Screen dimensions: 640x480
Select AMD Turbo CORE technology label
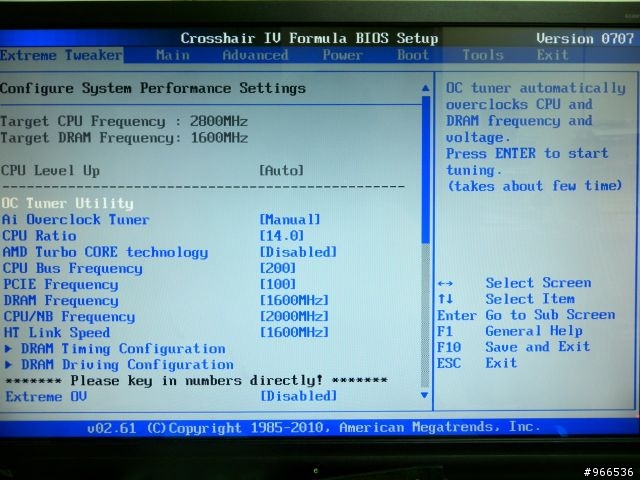105,252
